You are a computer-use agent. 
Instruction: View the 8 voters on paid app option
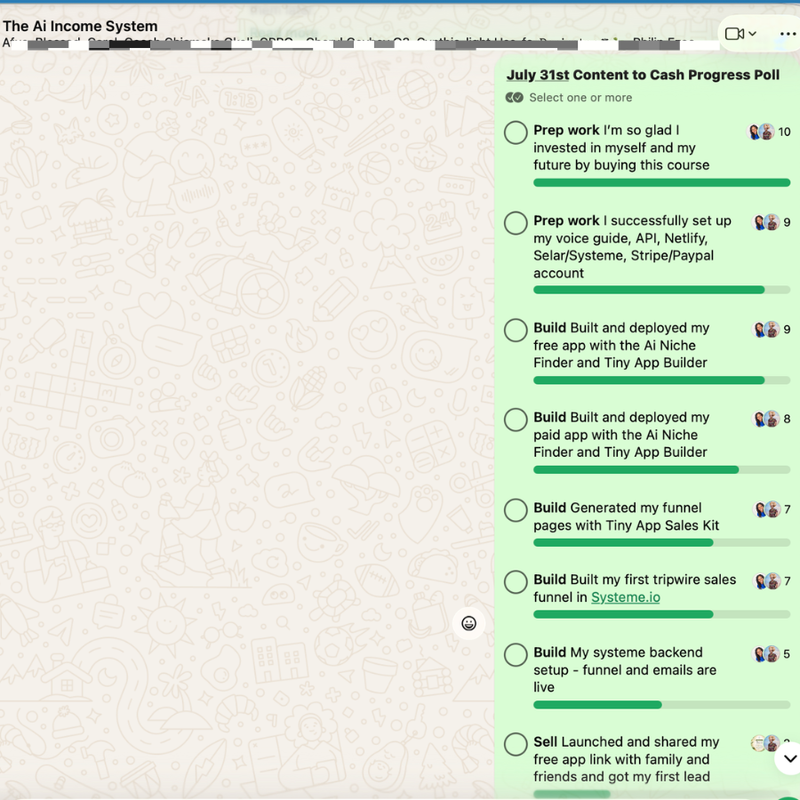pyautogui.click(x=772, y=419)
